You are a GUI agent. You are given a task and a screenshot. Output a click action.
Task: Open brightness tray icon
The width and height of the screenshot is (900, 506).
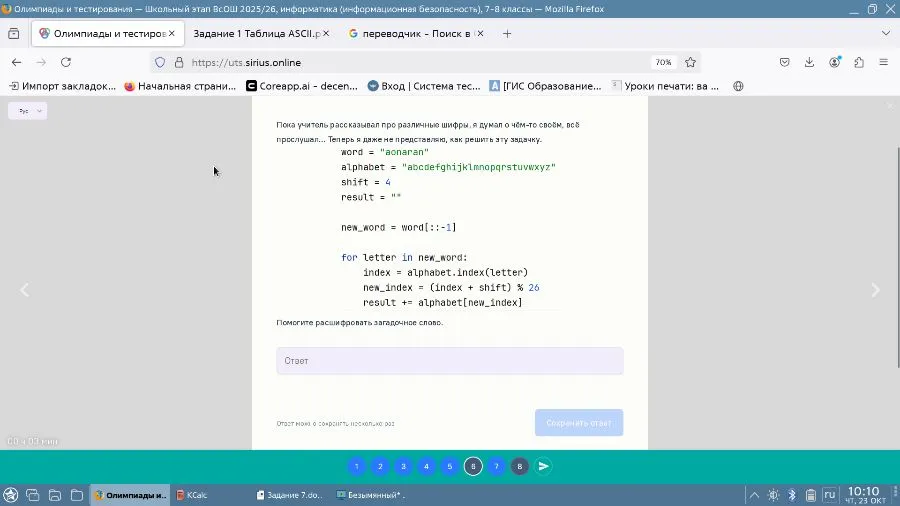pos(773,495)
